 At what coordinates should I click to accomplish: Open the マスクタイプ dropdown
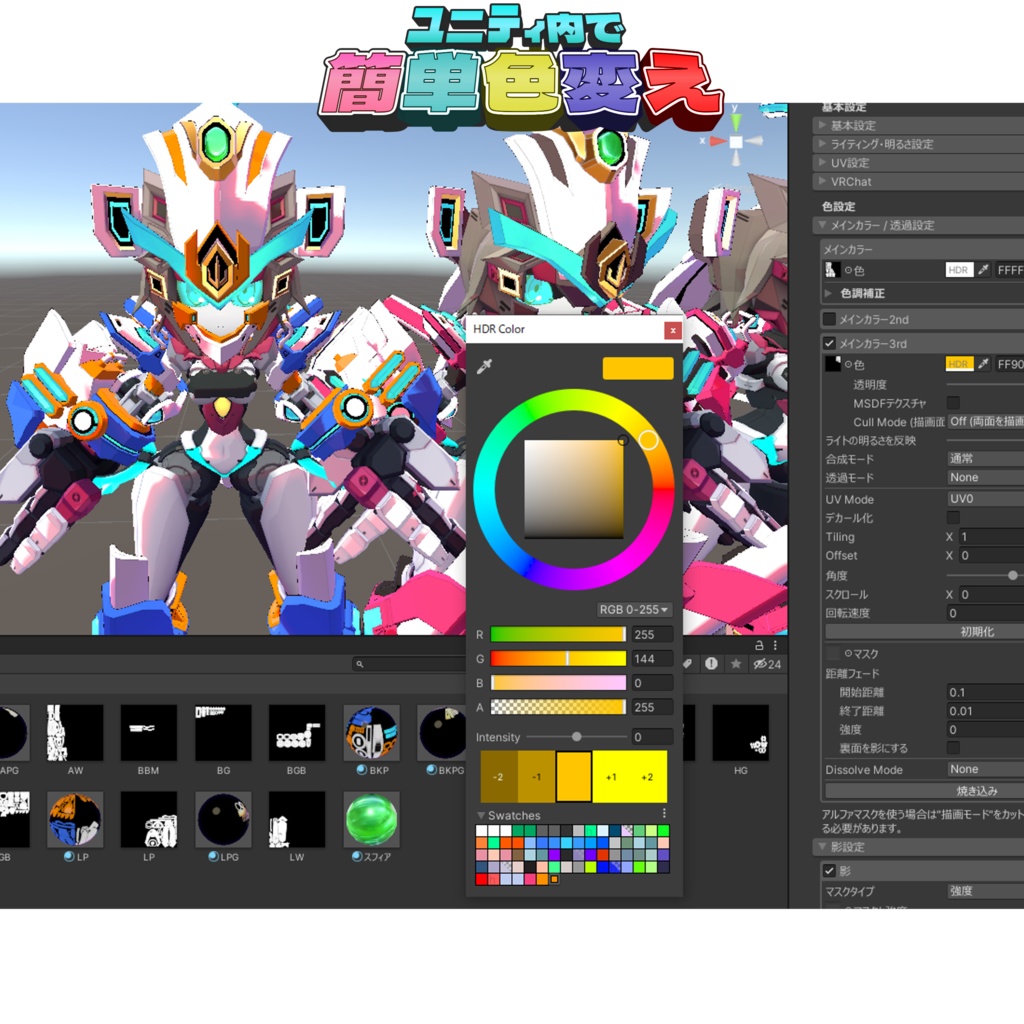coord(985,891)
